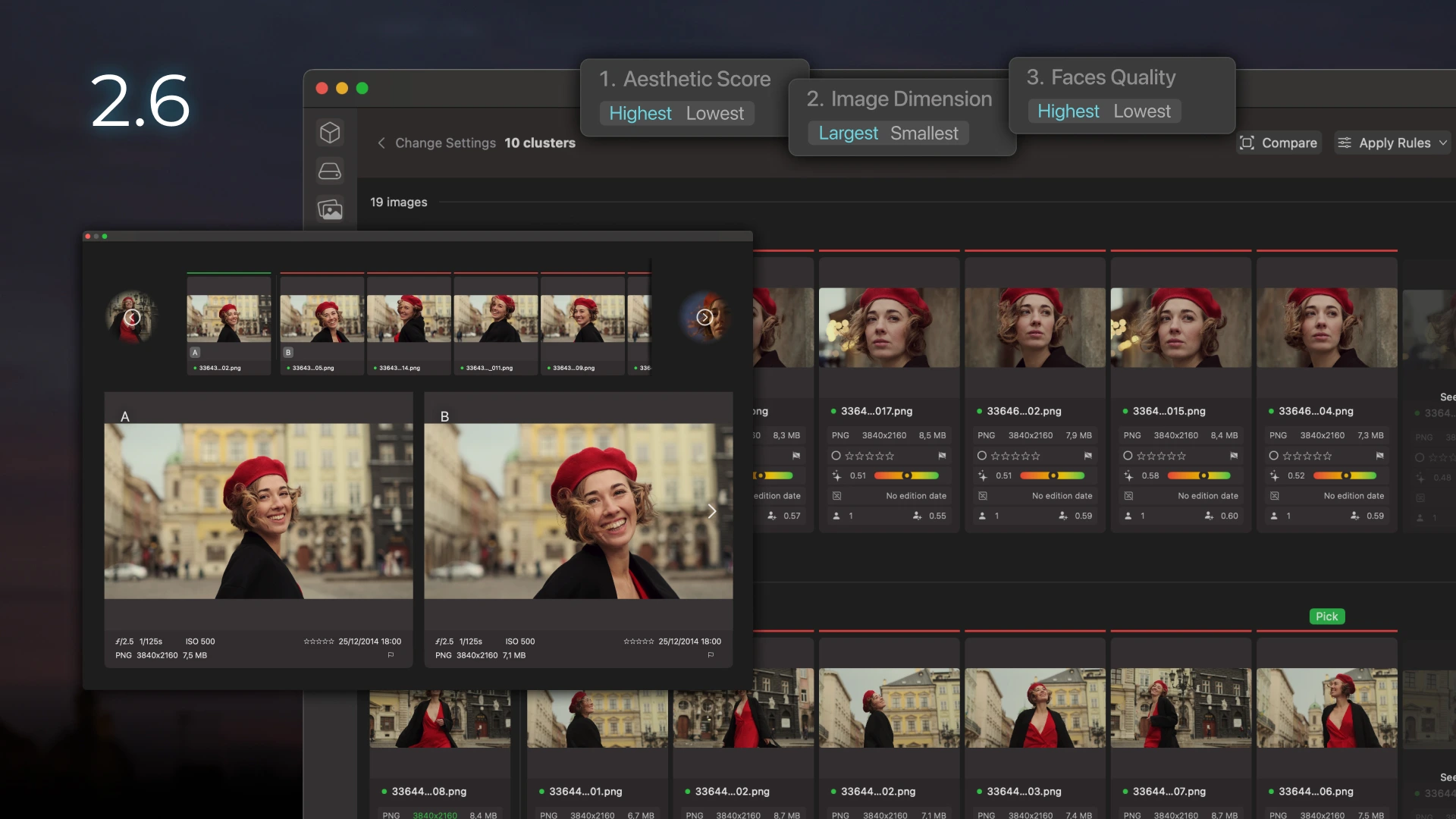1456x819 pixels.
Task: Click the green Pick label
Action: (1326, 617)
